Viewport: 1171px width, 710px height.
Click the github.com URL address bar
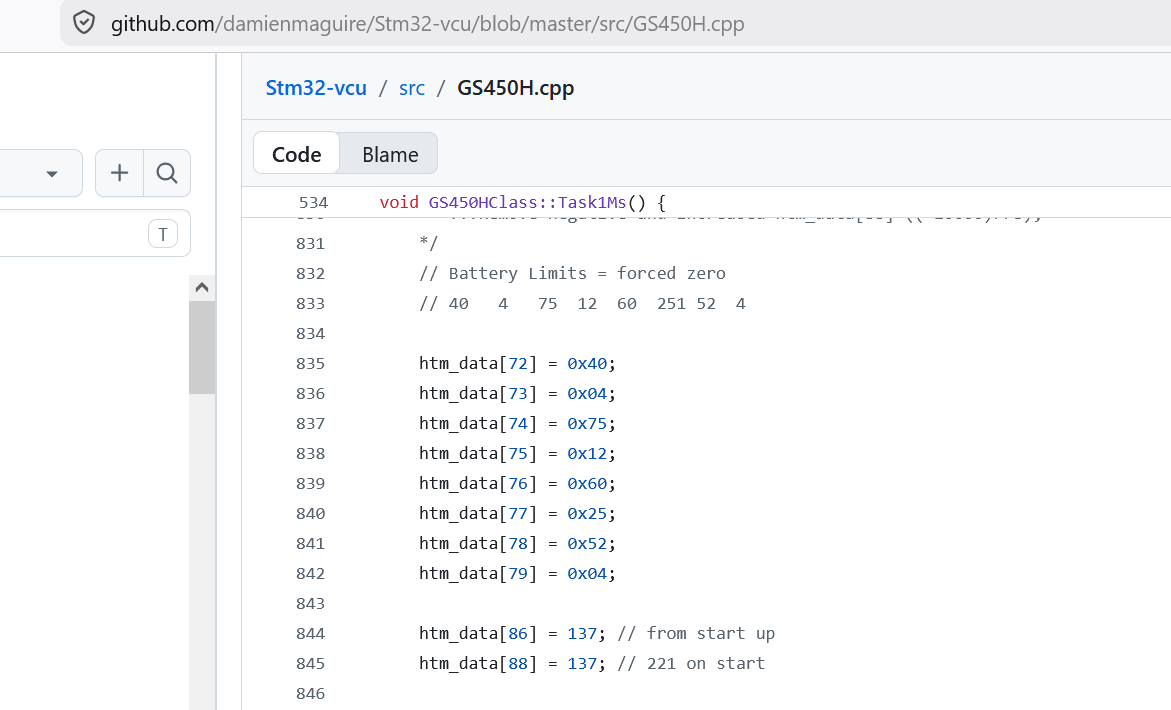point(427,23)
